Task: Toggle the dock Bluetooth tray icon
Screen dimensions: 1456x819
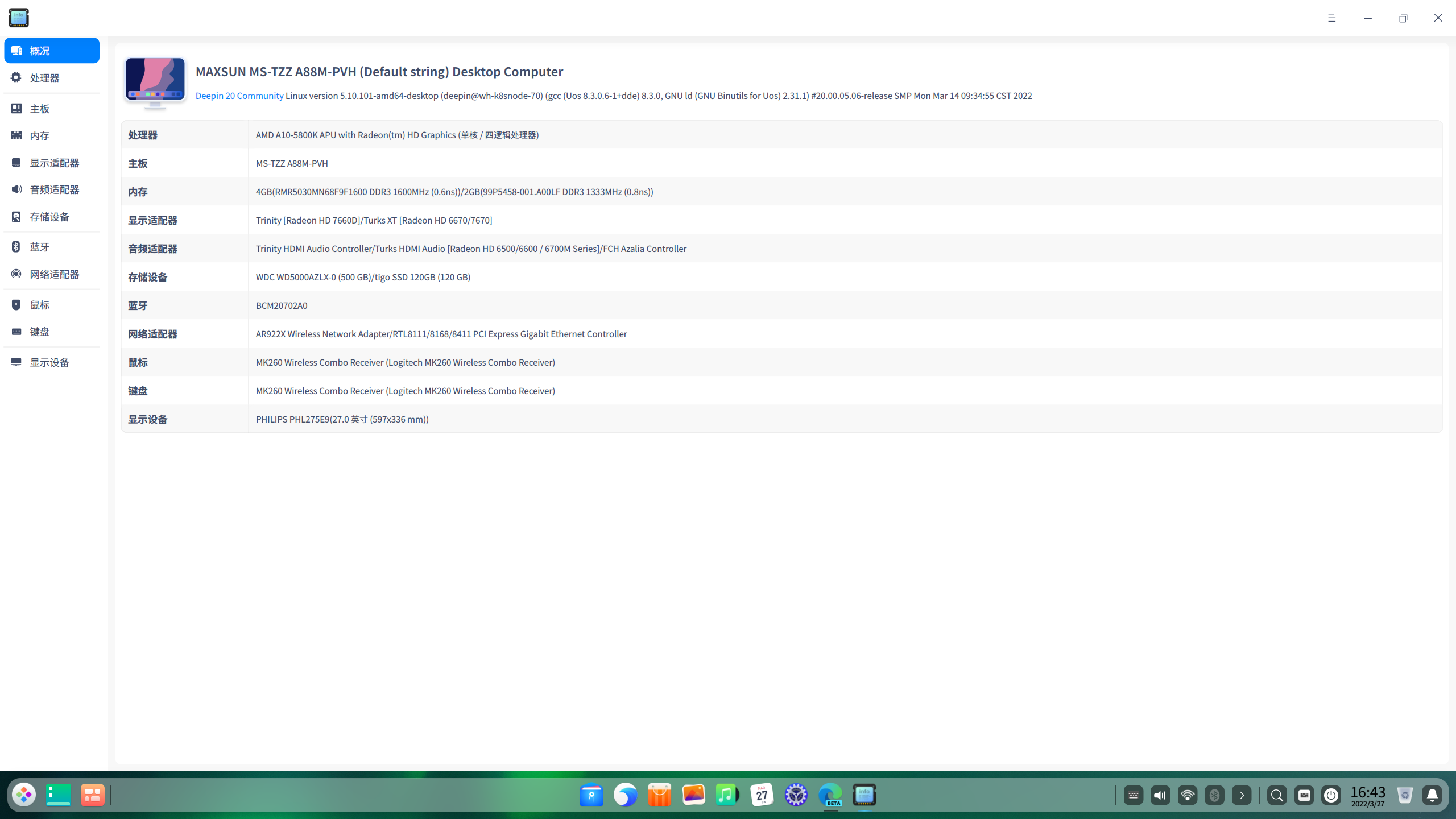Action: 1214,795
